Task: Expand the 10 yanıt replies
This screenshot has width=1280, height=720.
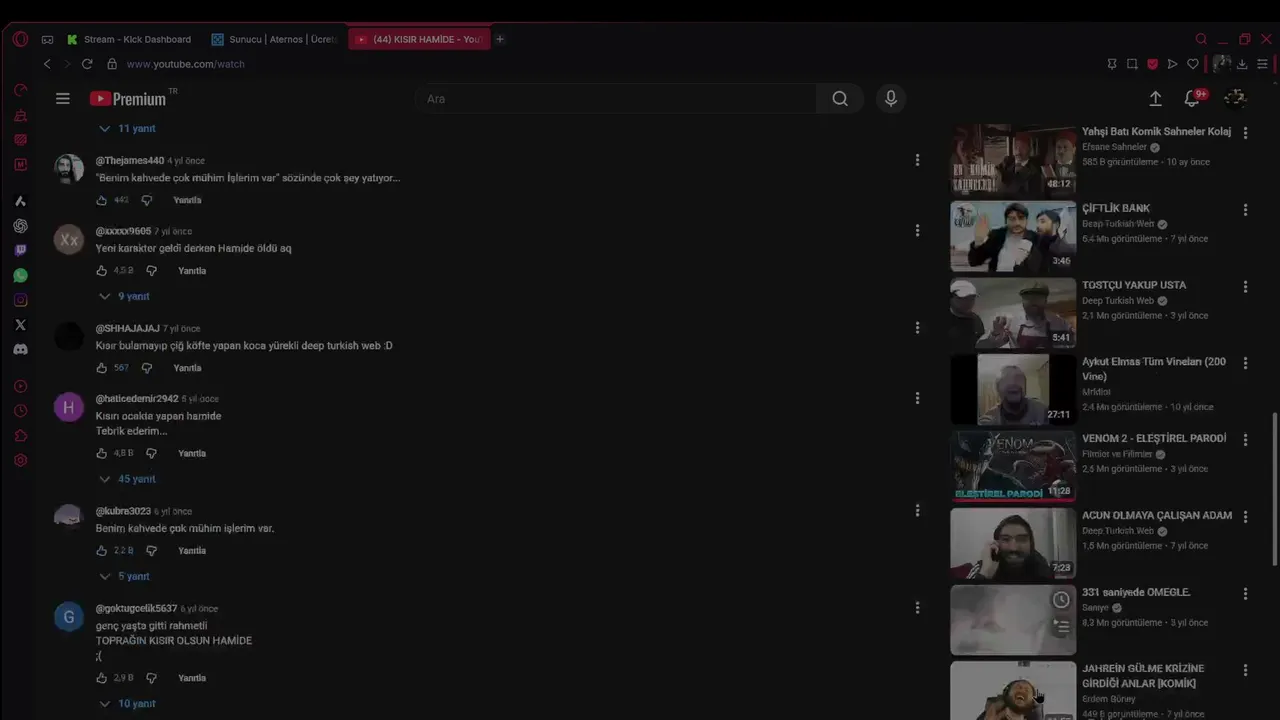Action: [127, 704]
